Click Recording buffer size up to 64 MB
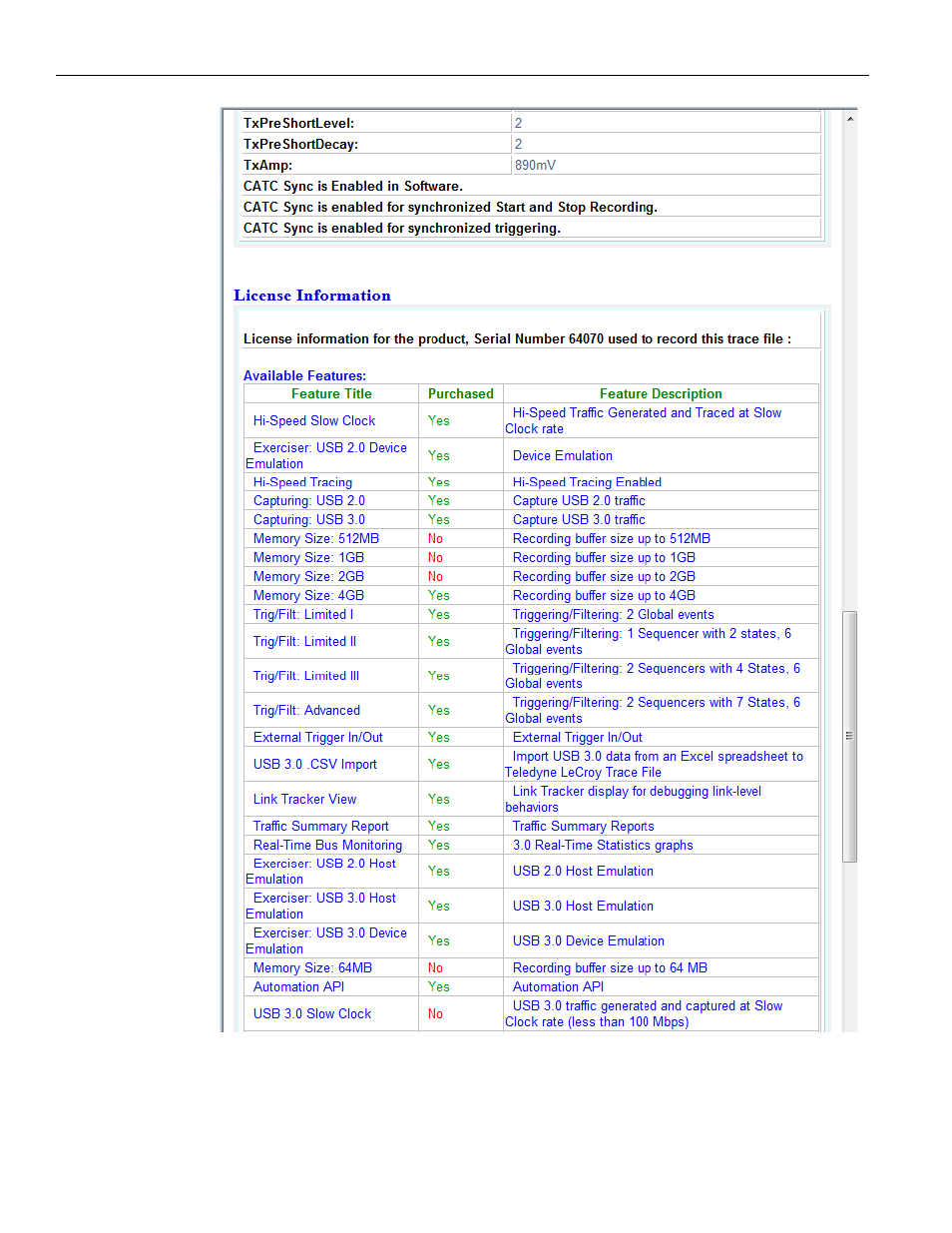Image resolution: width=952 pixels, height=1233 pixels. click(610, 968)
